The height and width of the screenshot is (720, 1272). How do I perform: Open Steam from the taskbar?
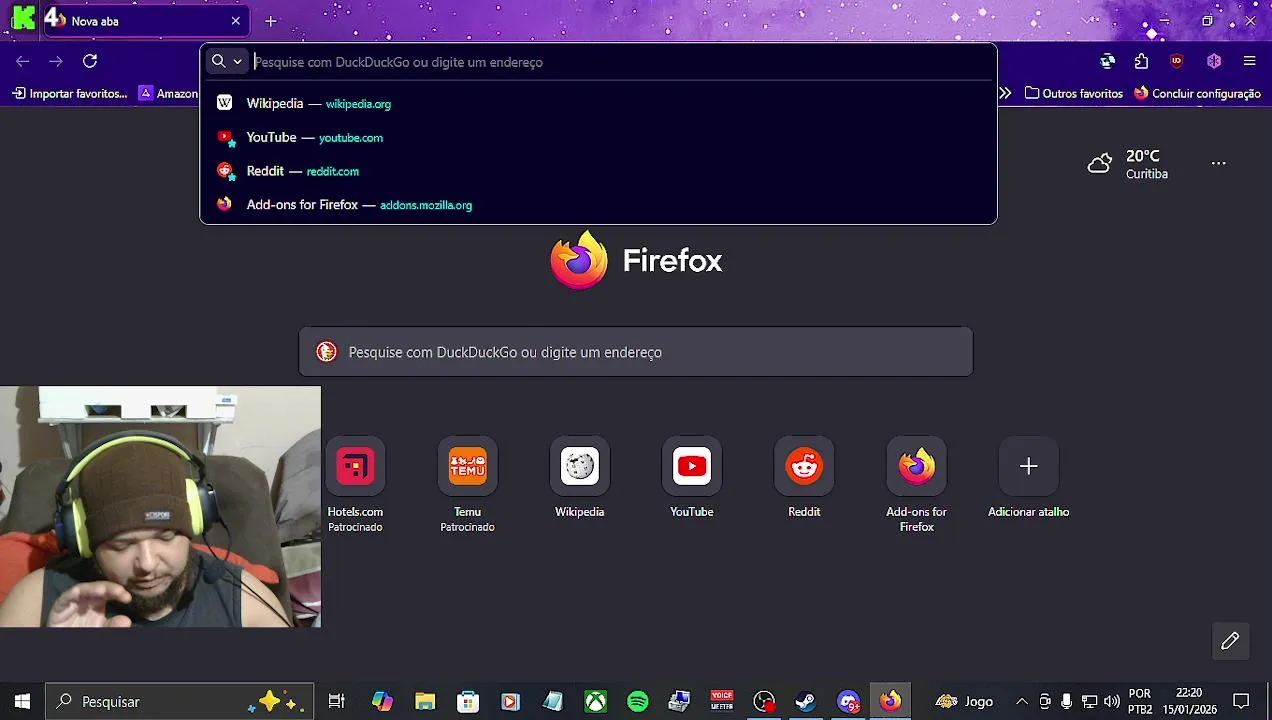tap(806, 702)
